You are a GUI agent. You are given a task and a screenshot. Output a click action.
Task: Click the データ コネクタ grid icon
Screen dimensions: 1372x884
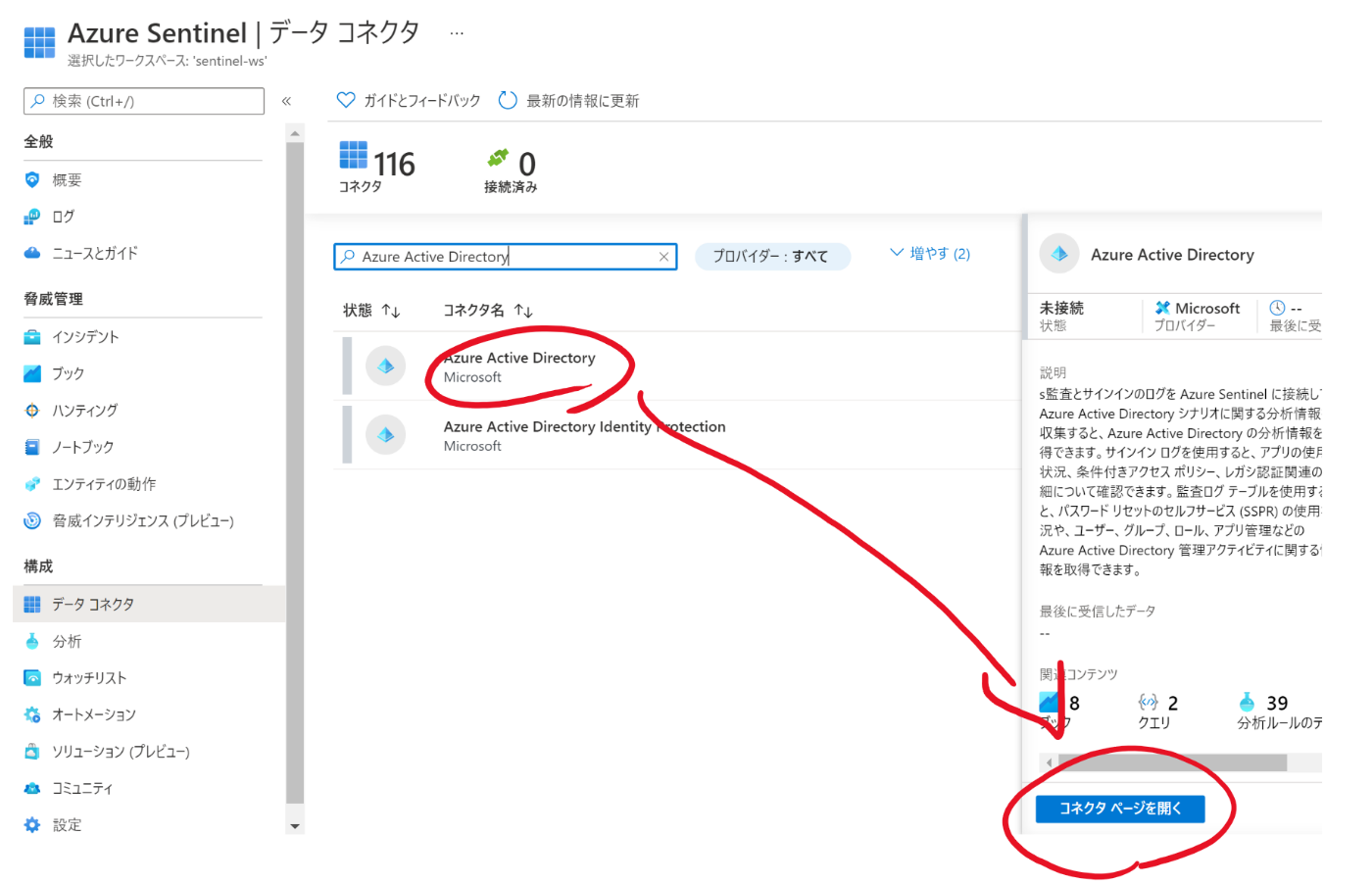pos(32,604)
